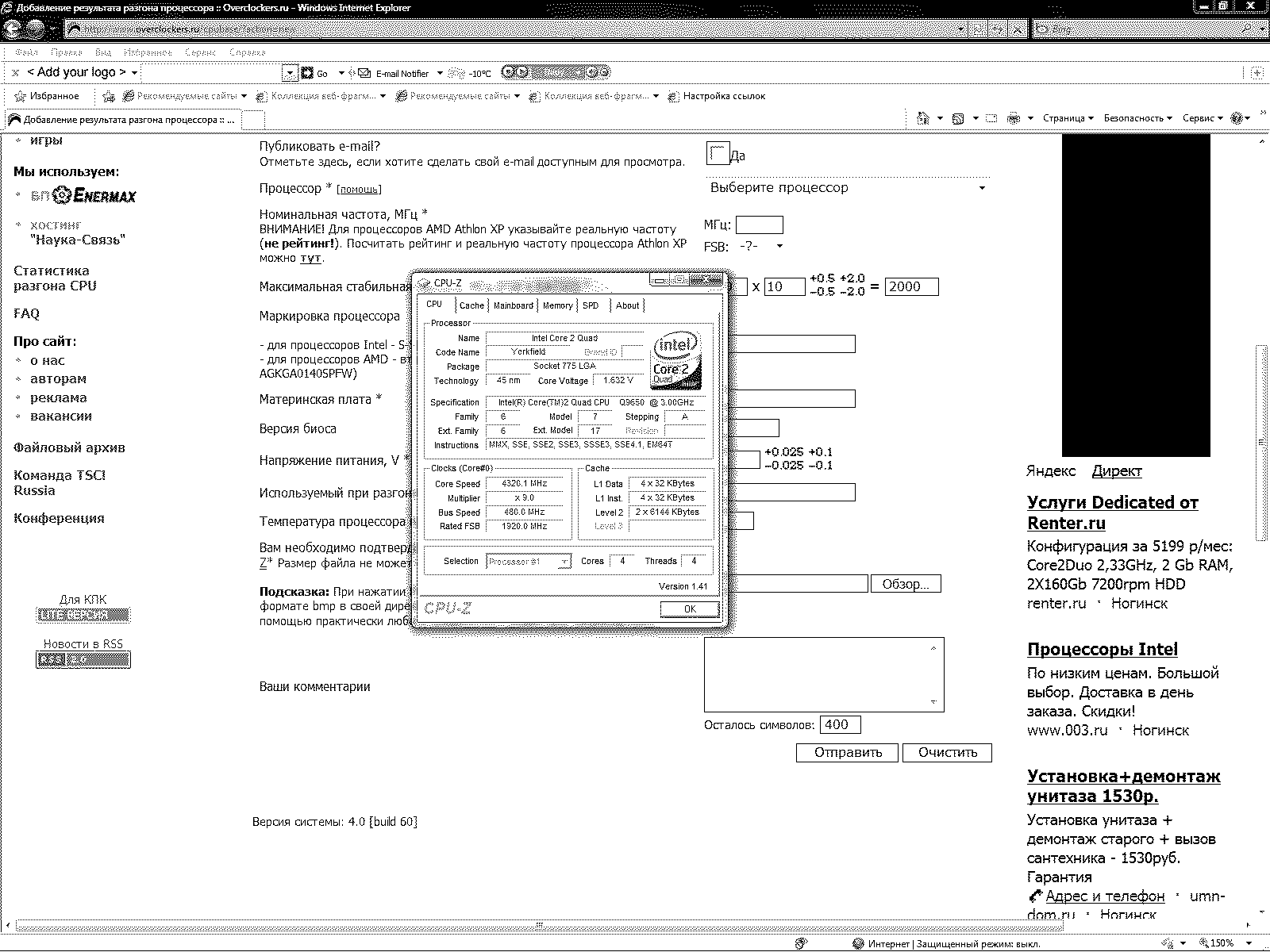This screenshot has height=952, width=1270.
Task: Click the browser Forward arrow button
Action: [37, 29]
